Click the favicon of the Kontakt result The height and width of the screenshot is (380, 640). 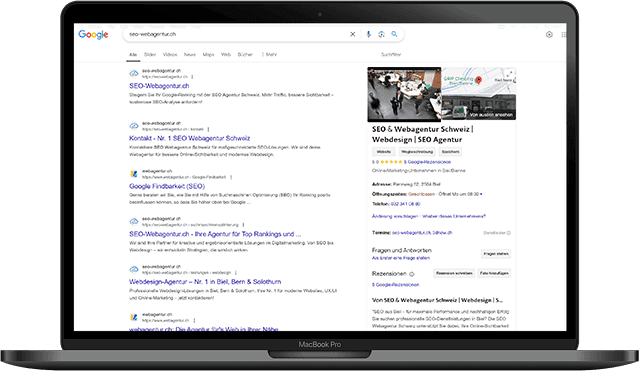click(134, 126)
